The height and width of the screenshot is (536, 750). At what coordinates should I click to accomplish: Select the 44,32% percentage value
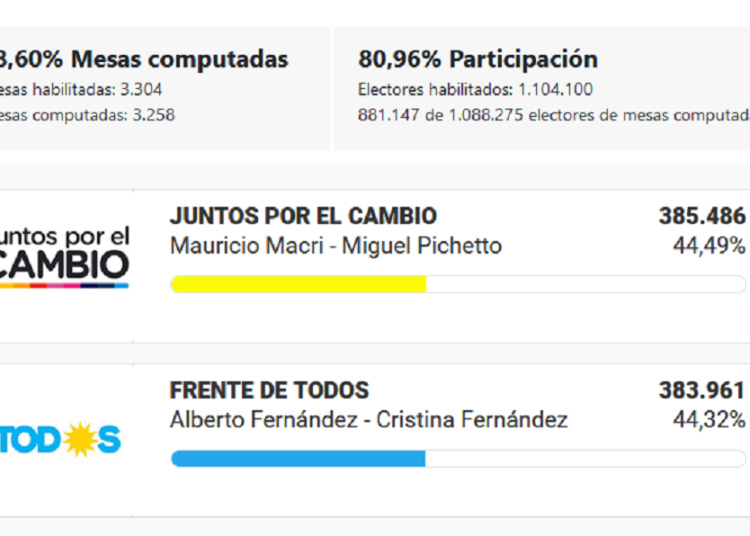pyautogui.click(x=709, y=420)
